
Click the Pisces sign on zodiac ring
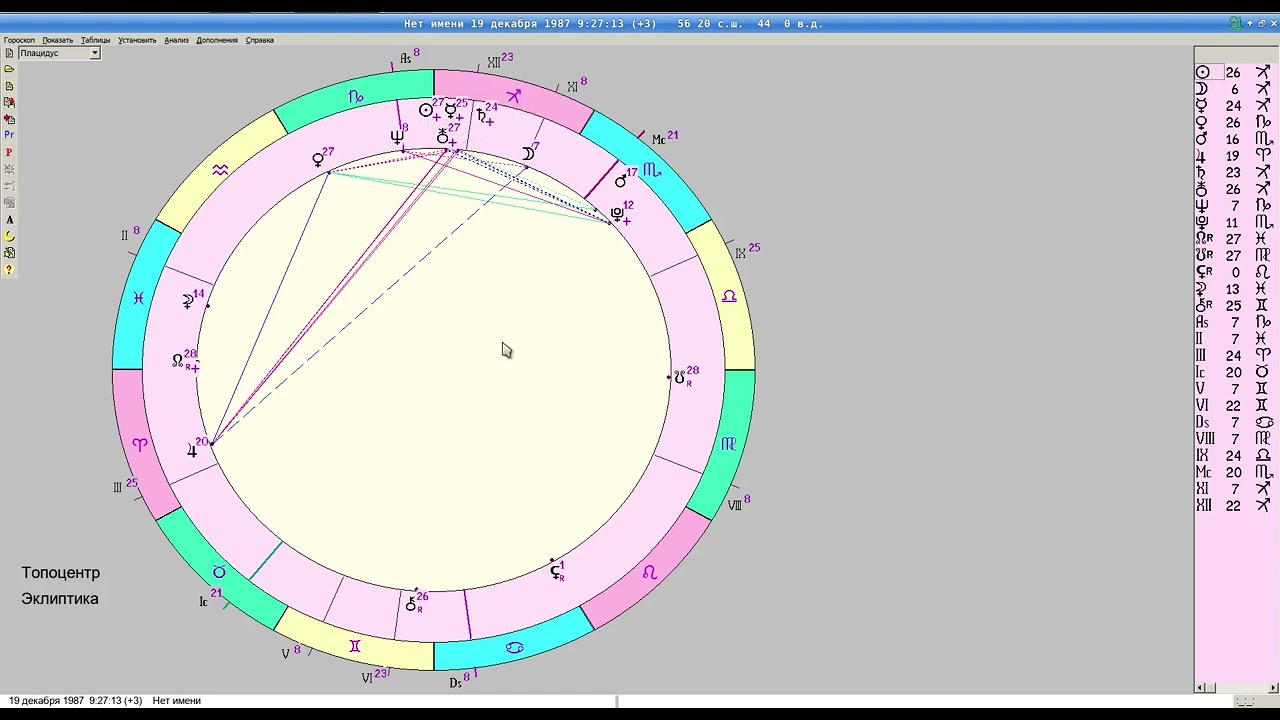click(138, 297)
